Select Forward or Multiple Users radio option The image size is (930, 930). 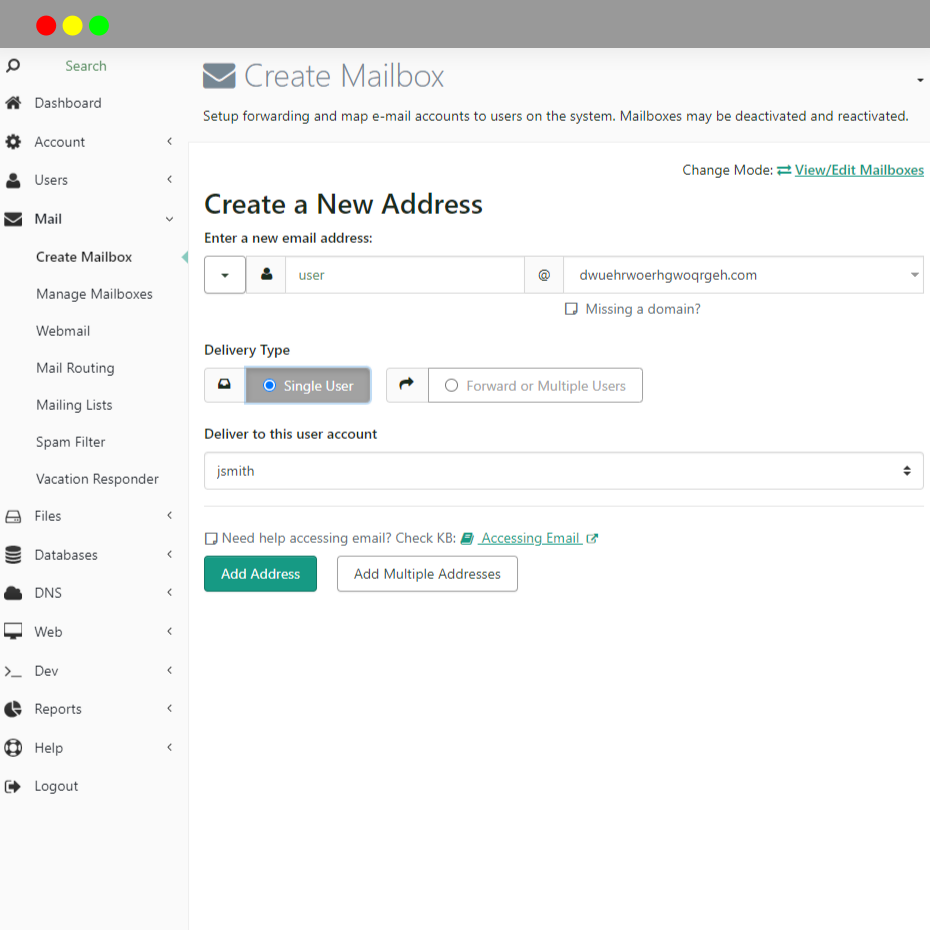tap(451, 386)
